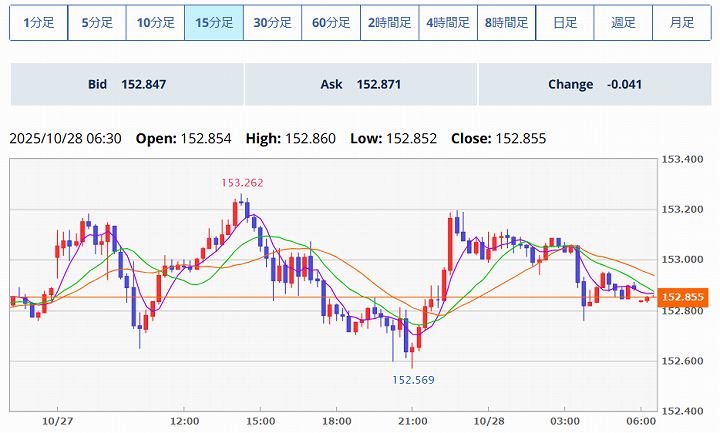Select the 2時間足 timeframe
Viewport: 720px width, 433px height.
tap(389, 22)
